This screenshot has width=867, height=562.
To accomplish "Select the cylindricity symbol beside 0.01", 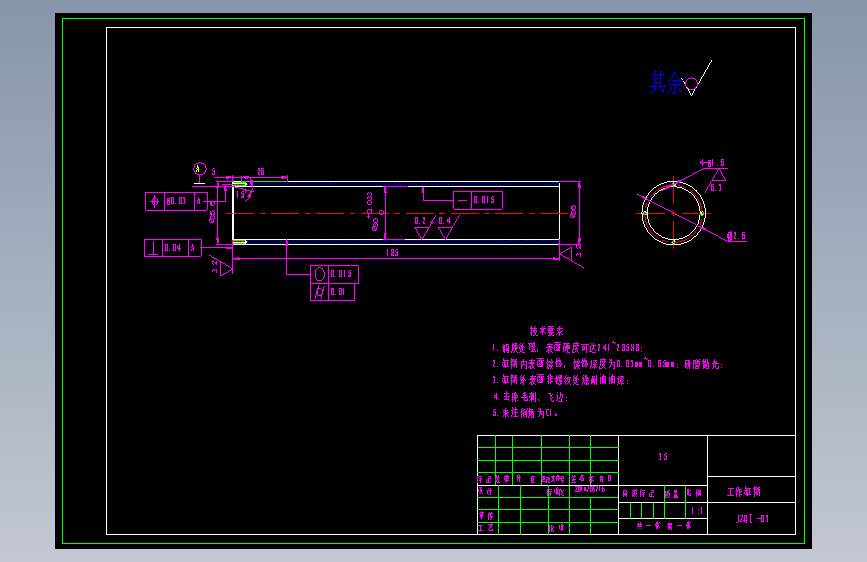I will (x=320, y=292).
